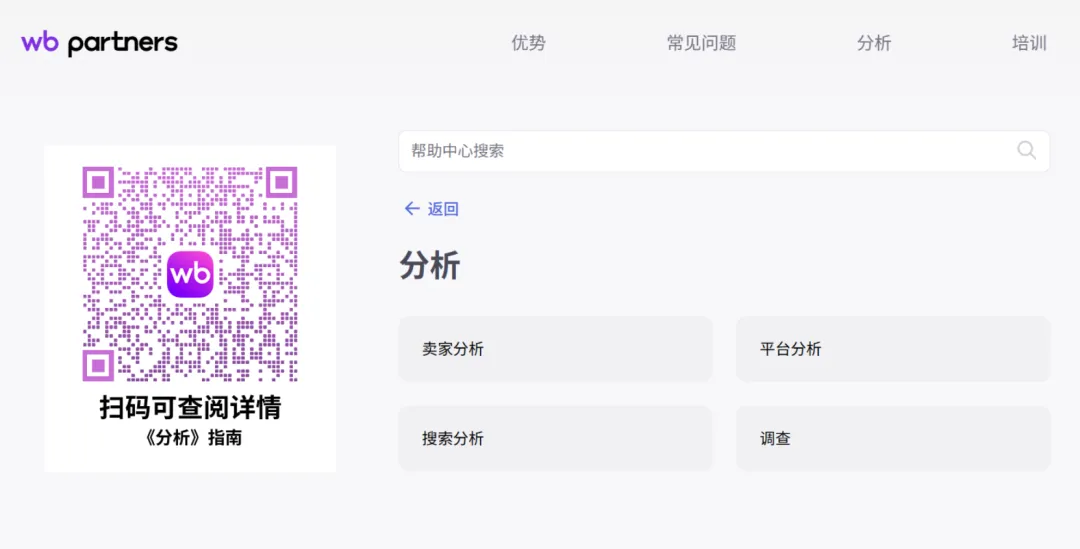
Task: Open the 常见问题 menu item
Action: point(701,43)
